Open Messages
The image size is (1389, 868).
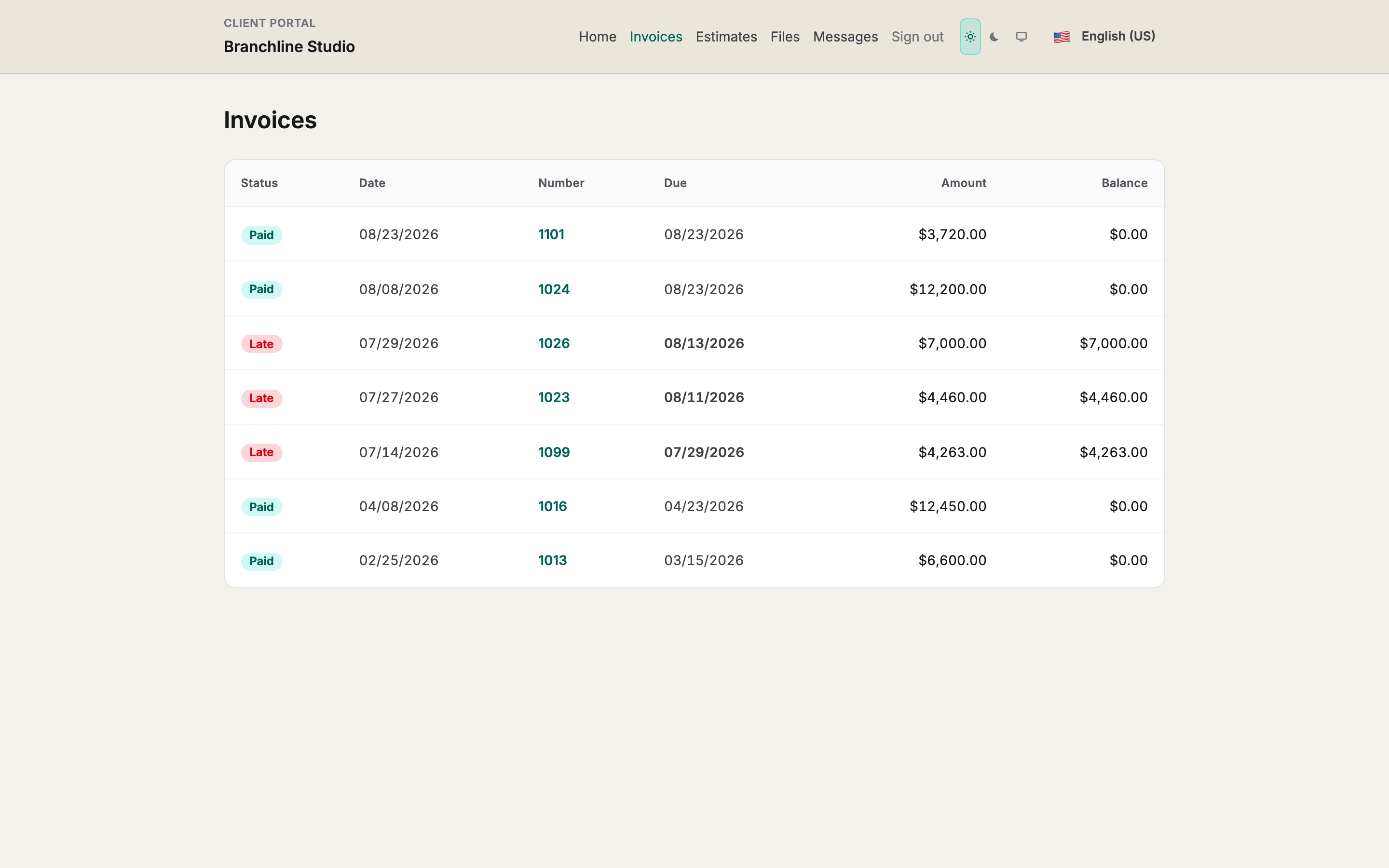(845, 37)
